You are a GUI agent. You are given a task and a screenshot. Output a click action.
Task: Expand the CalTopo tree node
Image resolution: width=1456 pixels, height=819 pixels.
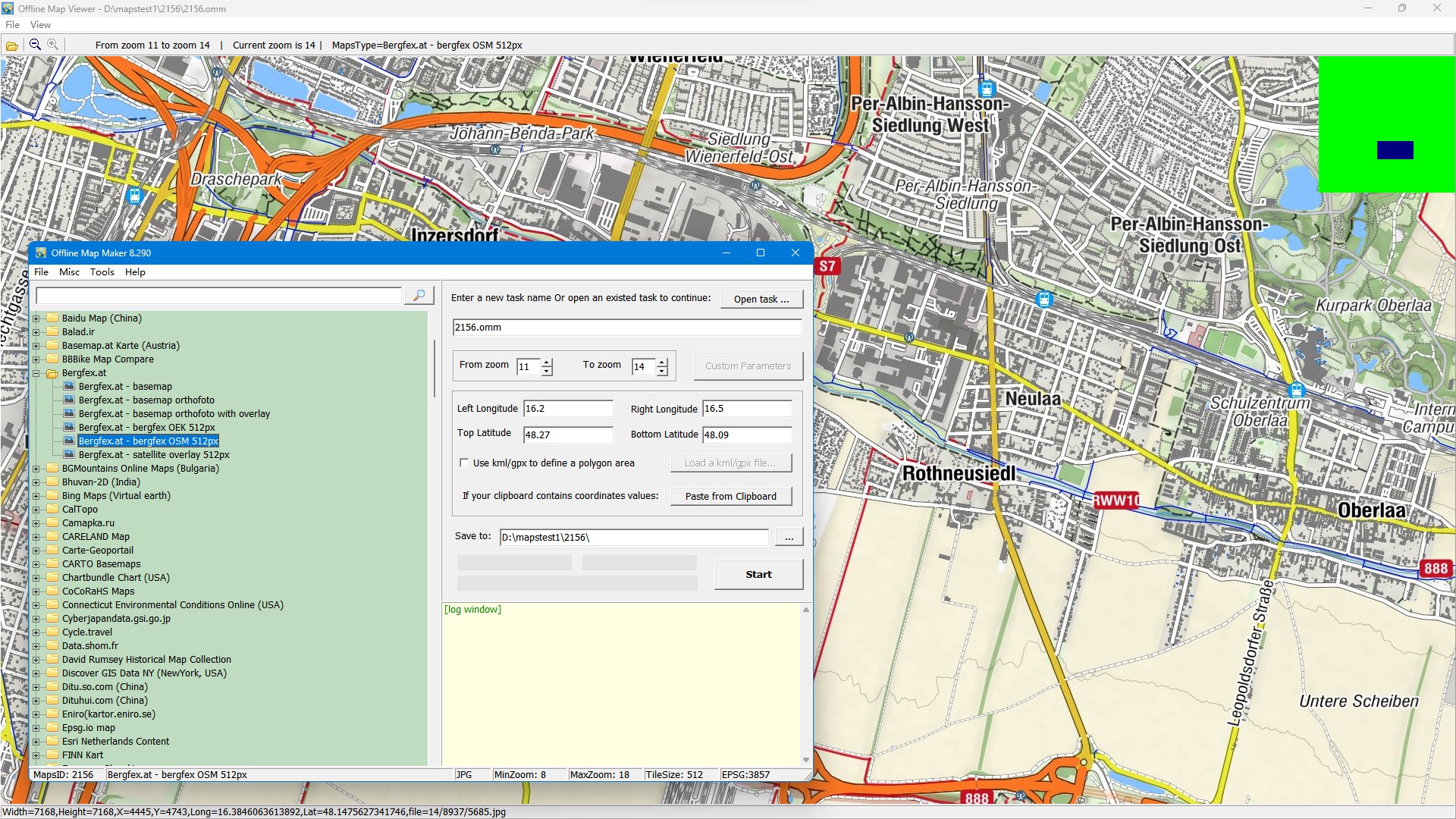pos(36,510)
